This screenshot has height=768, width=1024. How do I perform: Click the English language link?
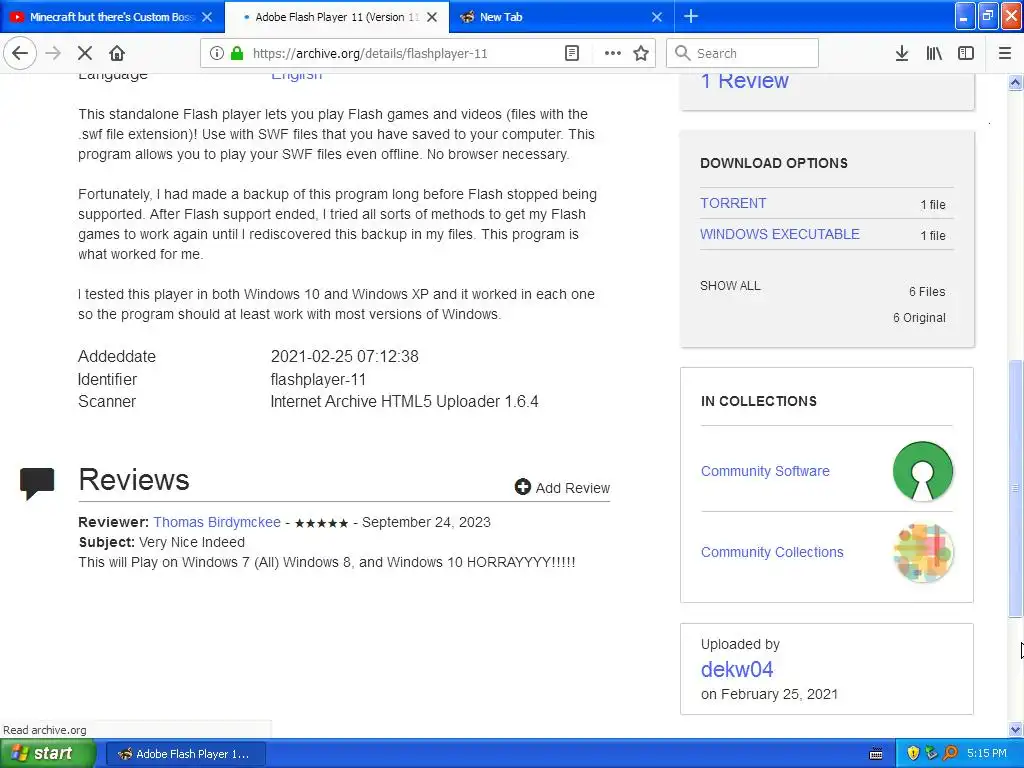[296, 76]
